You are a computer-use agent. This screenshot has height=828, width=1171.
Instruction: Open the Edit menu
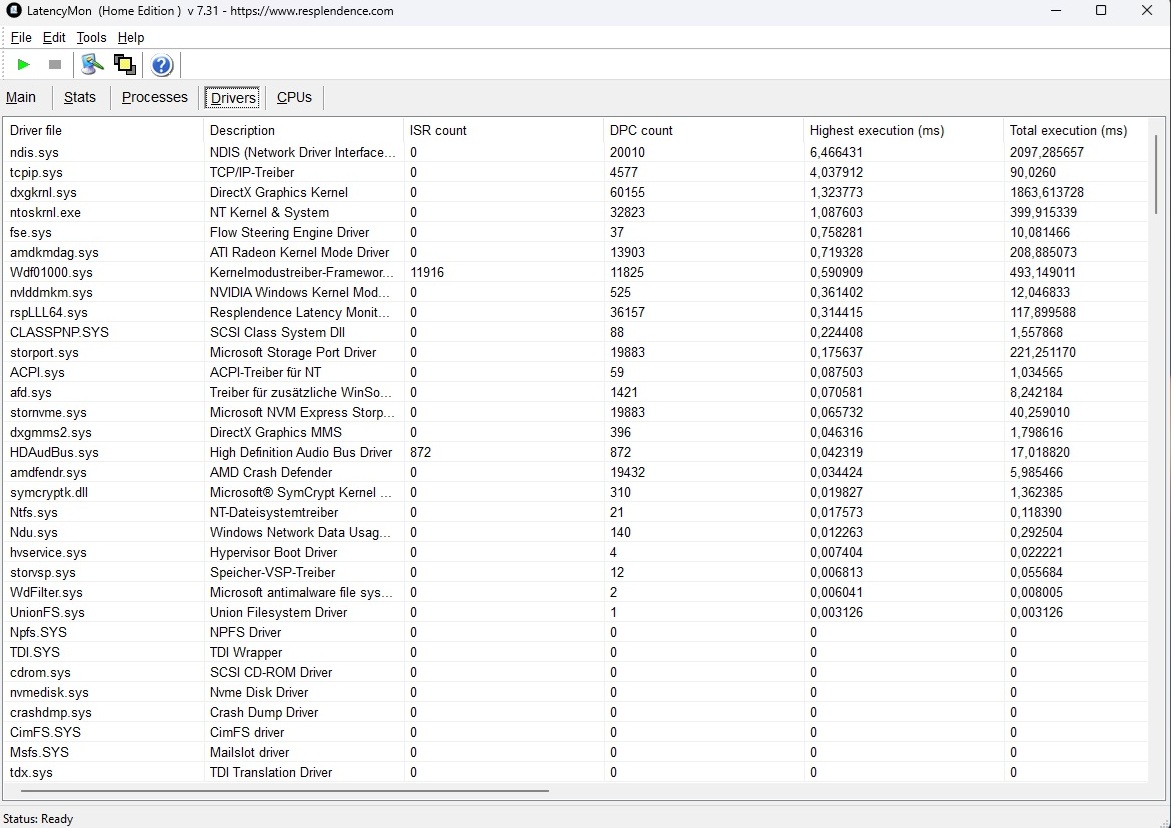(54, 37)
